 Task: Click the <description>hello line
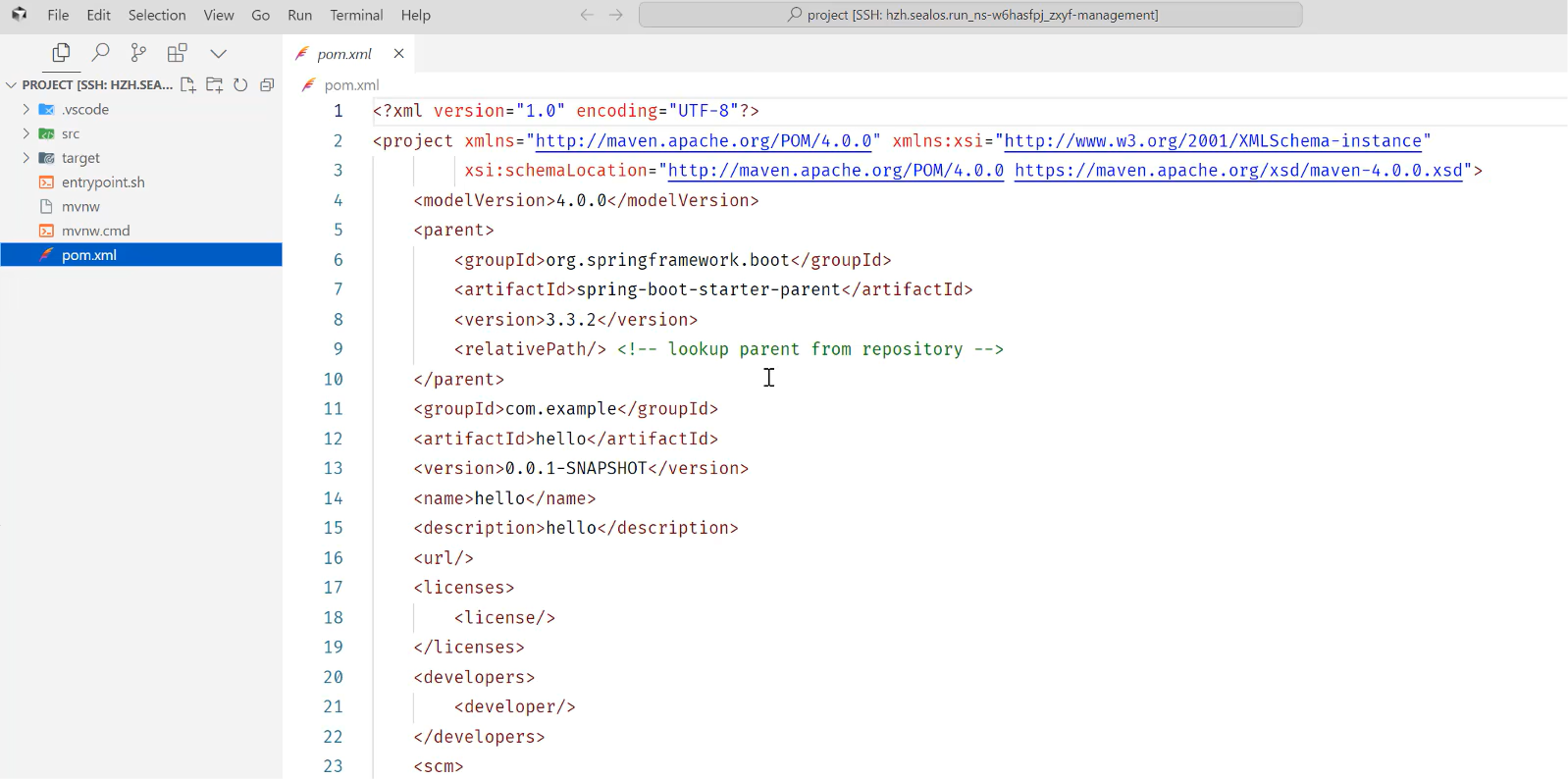click(x=576, y=528)
